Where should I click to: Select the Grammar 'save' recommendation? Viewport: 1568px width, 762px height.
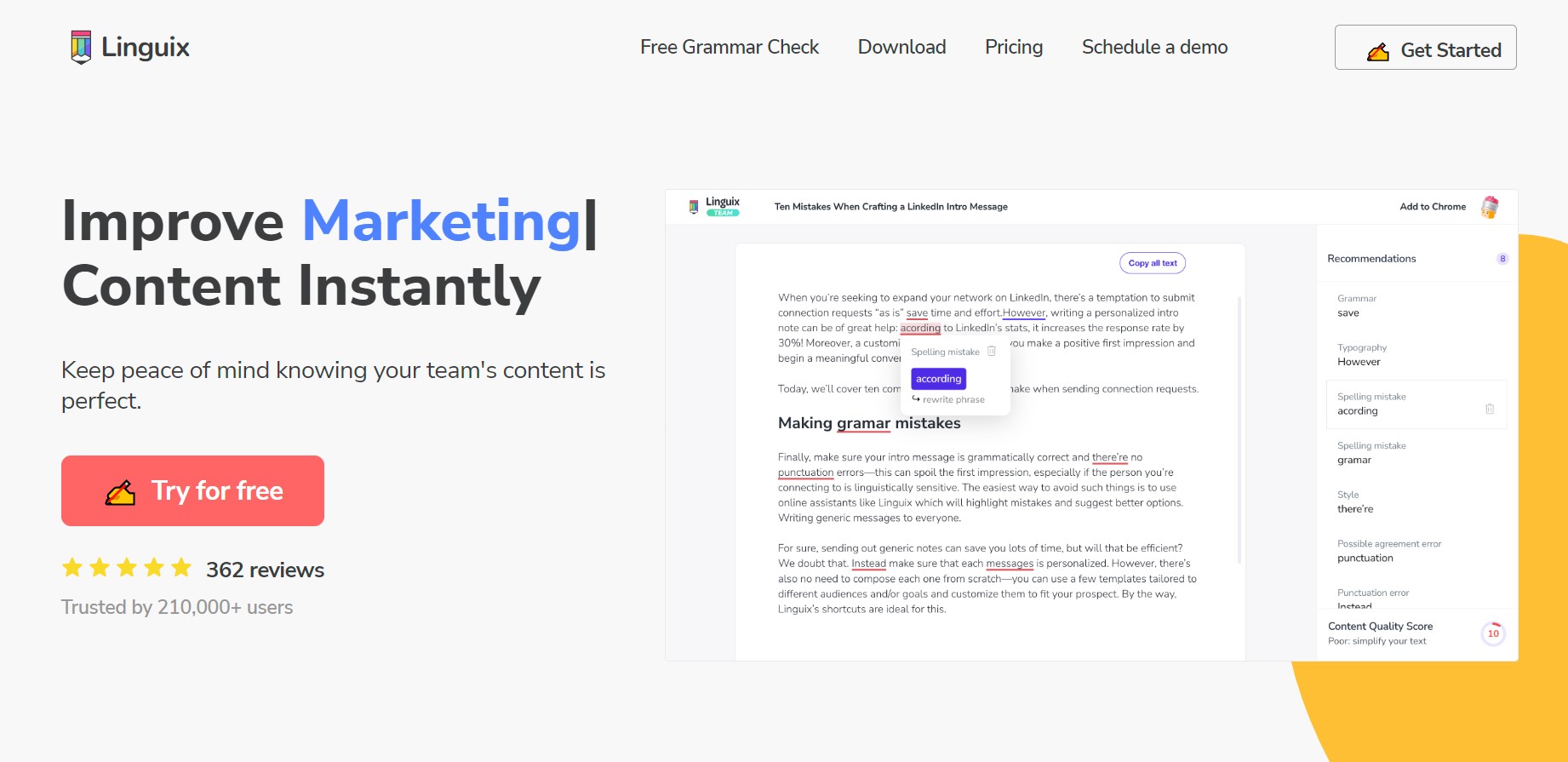1416,307
